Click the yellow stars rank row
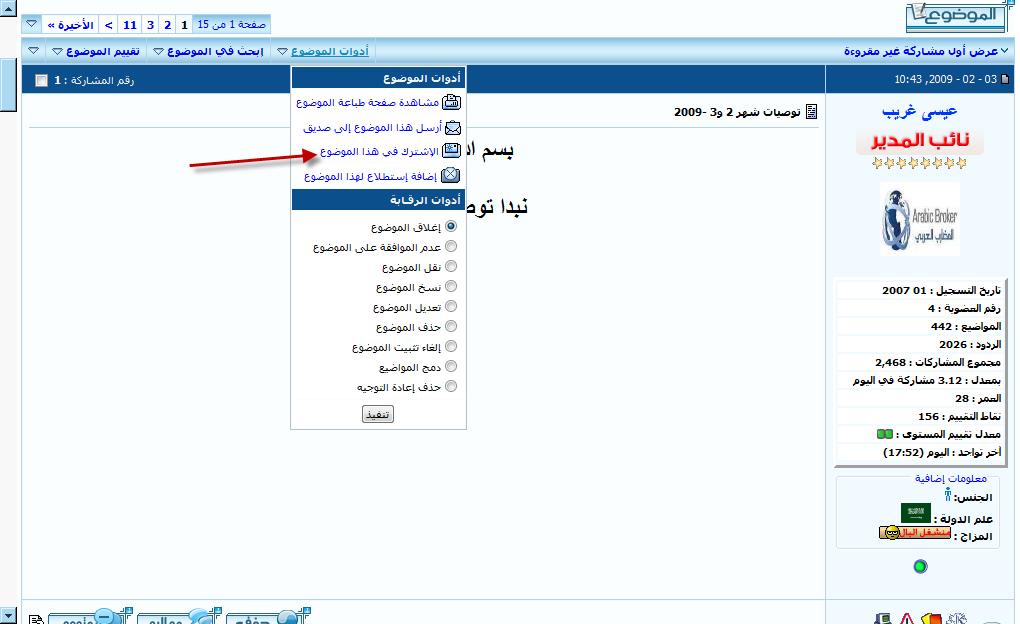 tap(919, 163)
